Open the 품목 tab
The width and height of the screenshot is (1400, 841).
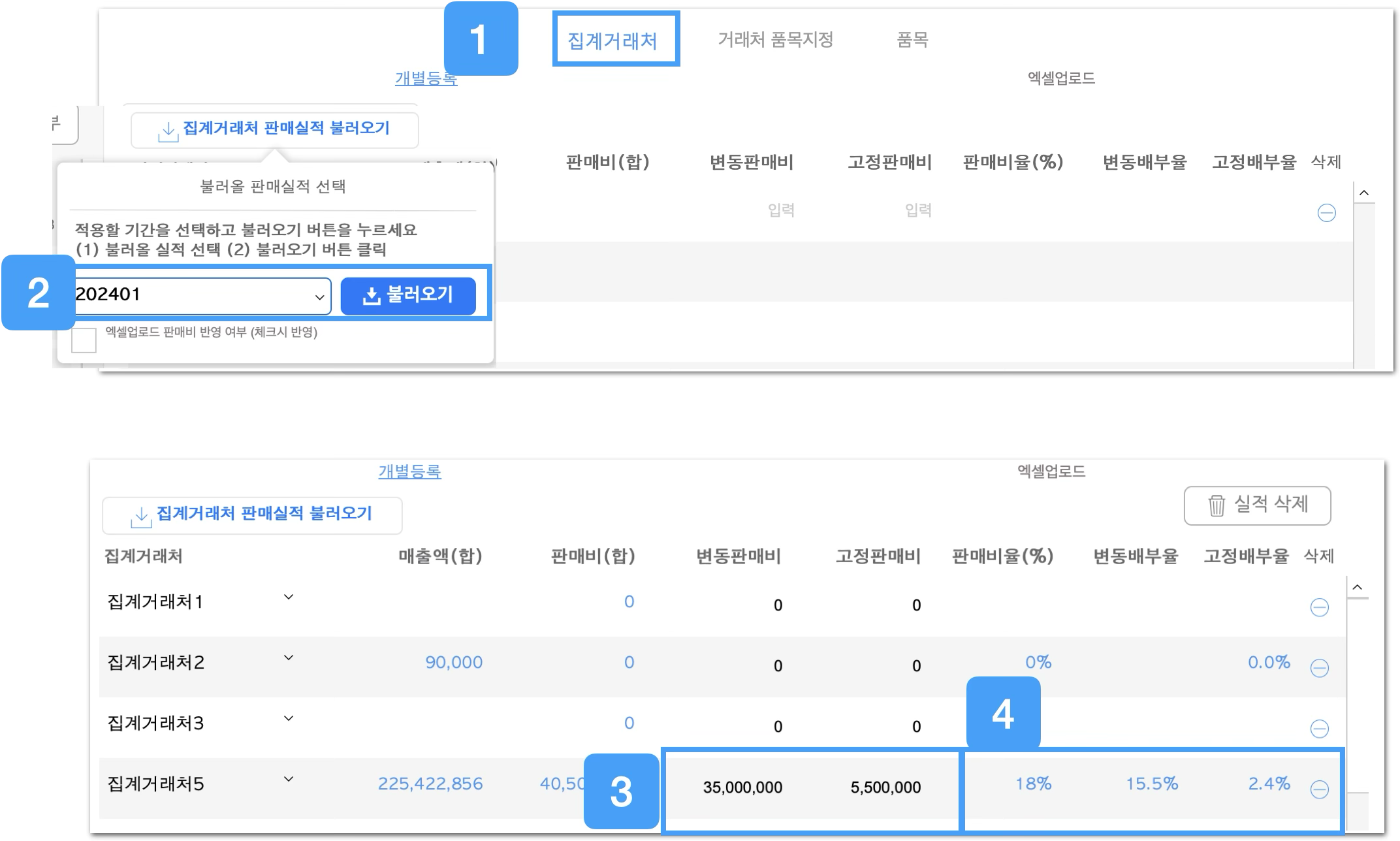coord(912,40)
